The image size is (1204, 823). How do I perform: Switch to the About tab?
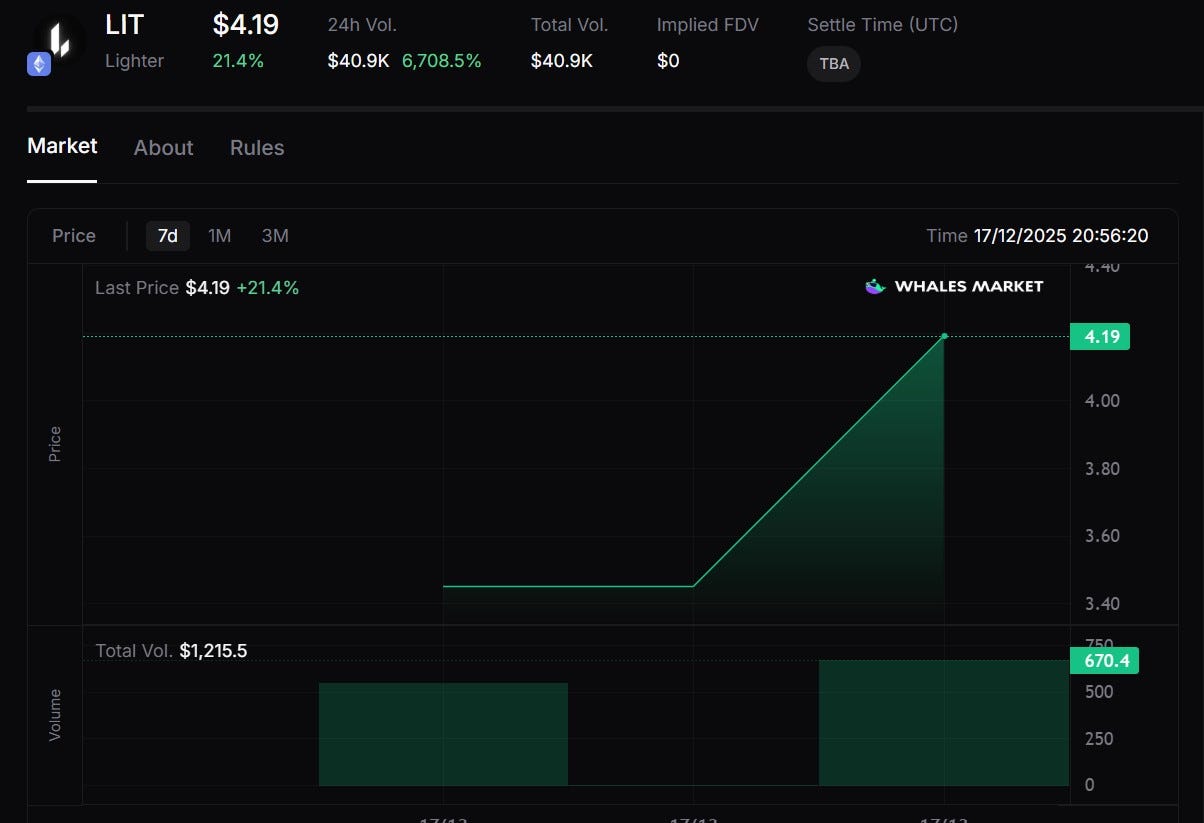click(x=163, y=147)
